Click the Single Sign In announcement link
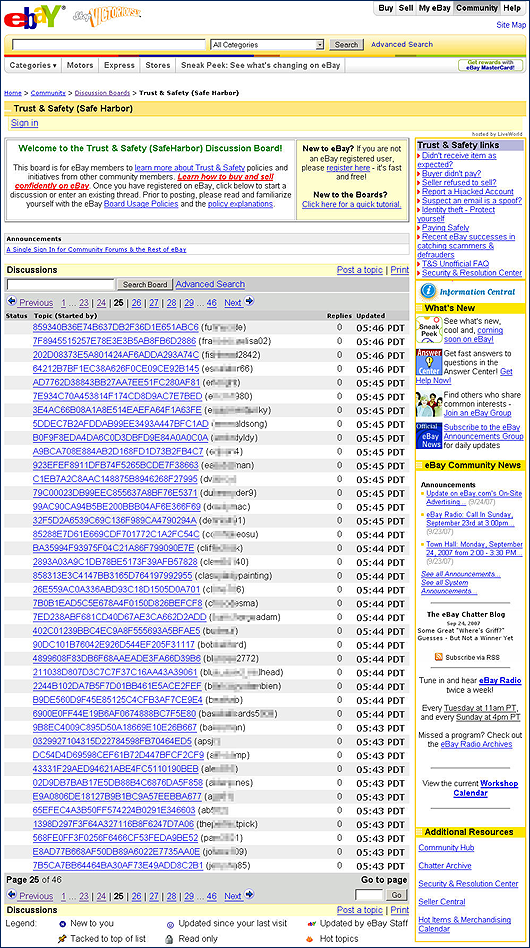Image resolution: width=530 pixels, height=948 pixels. pyautogui.click(x=96, y=249)
